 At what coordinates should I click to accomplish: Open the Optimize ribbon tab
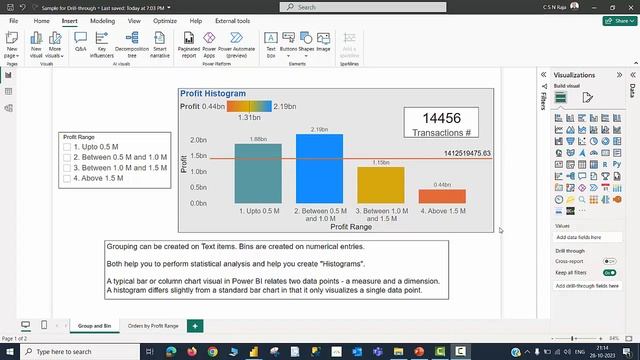click(165, 21)
